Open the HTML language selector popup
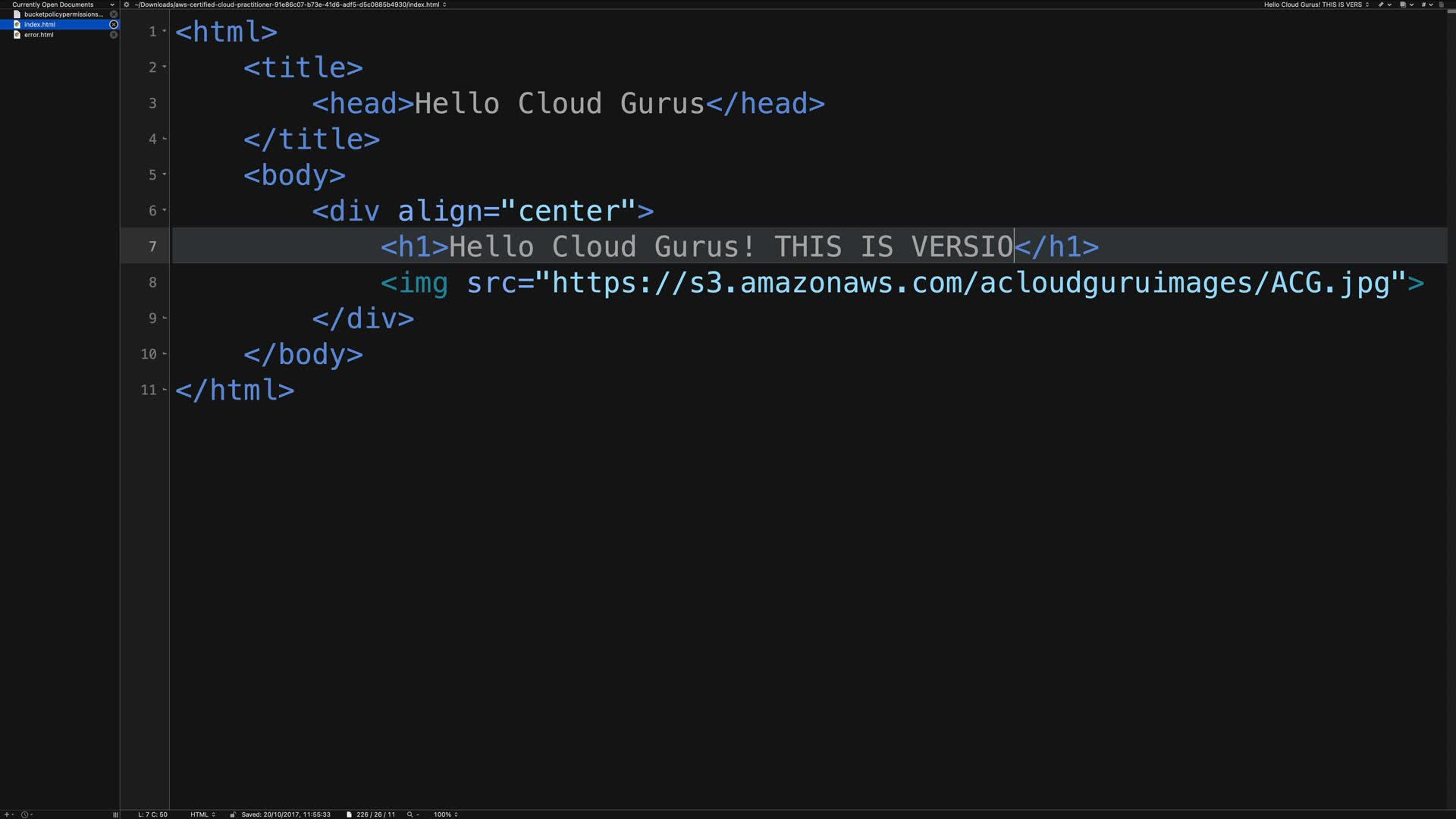 [202, 814]
